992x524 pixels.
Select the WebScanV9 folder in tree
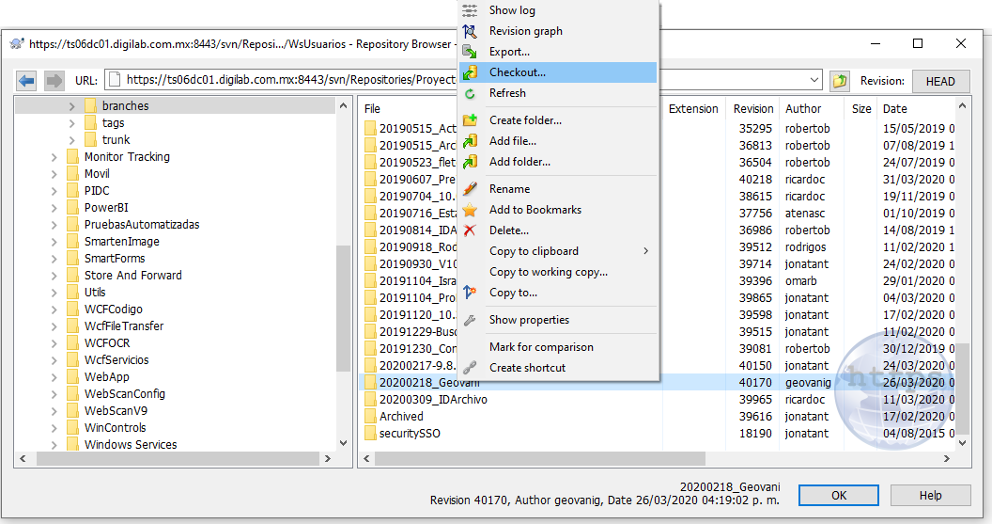(115, 411)
